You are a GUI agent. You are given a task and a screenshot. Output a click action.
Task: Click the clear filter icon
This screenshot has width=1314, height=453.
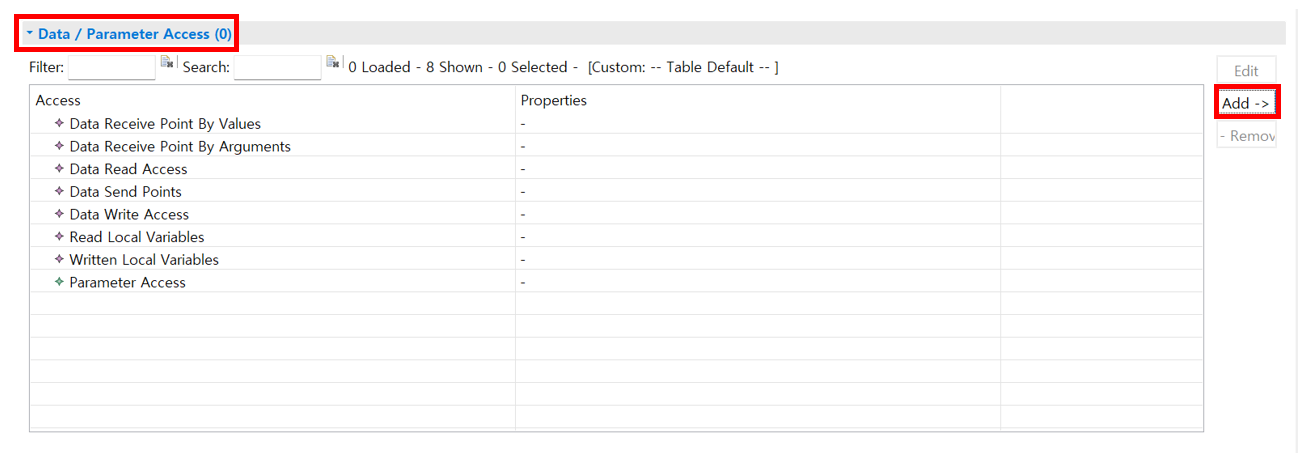click(x=167, y=63)
